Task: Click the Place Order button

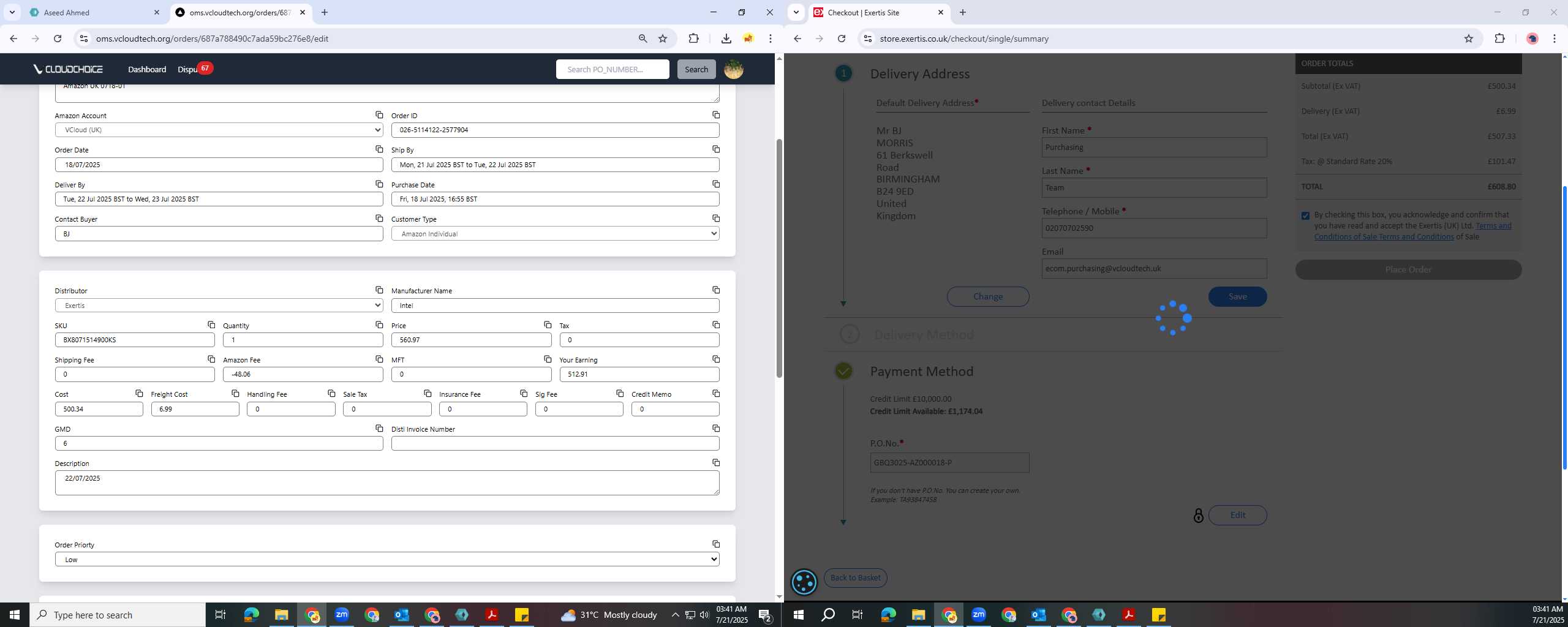Action: click(1408, 269)
